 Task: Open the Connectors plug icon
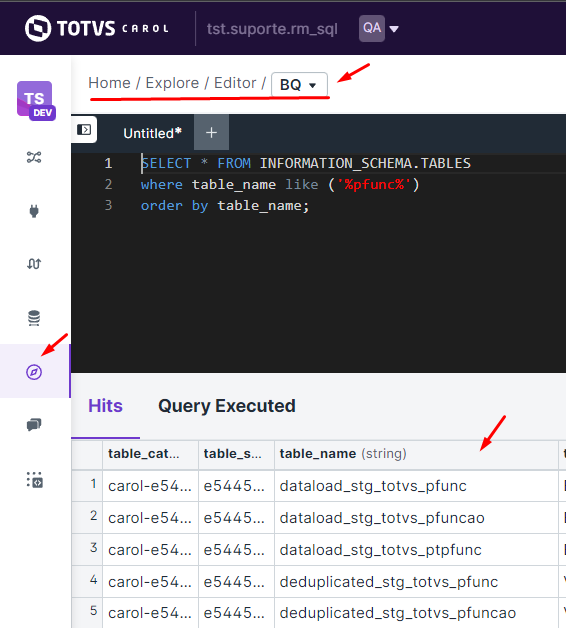34,211
